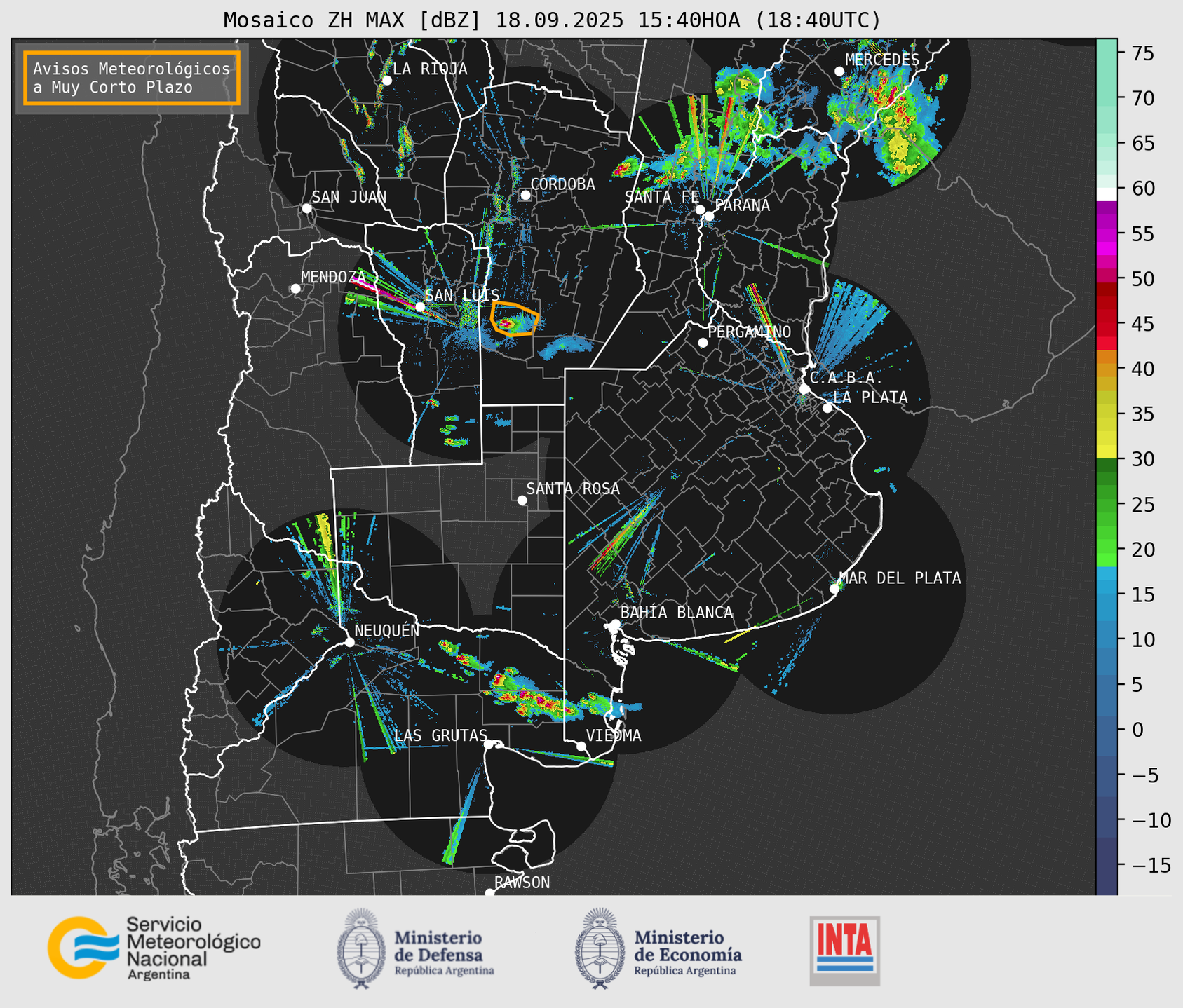Screen dimensions: 1183x1008
Task: Click the SANTA FE city label
Action: [662, 197]
